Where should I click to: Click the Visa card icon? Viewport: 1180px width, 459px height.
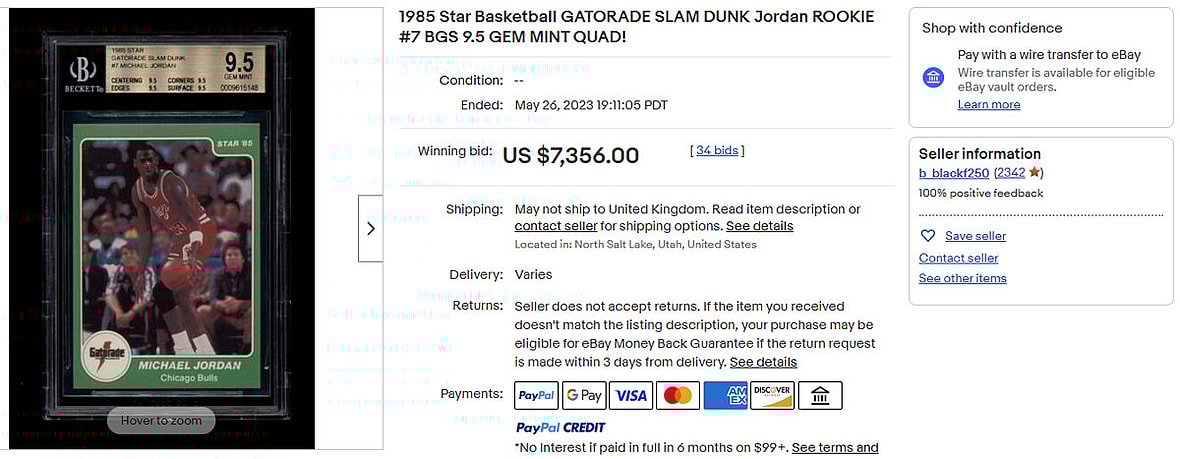631,396
